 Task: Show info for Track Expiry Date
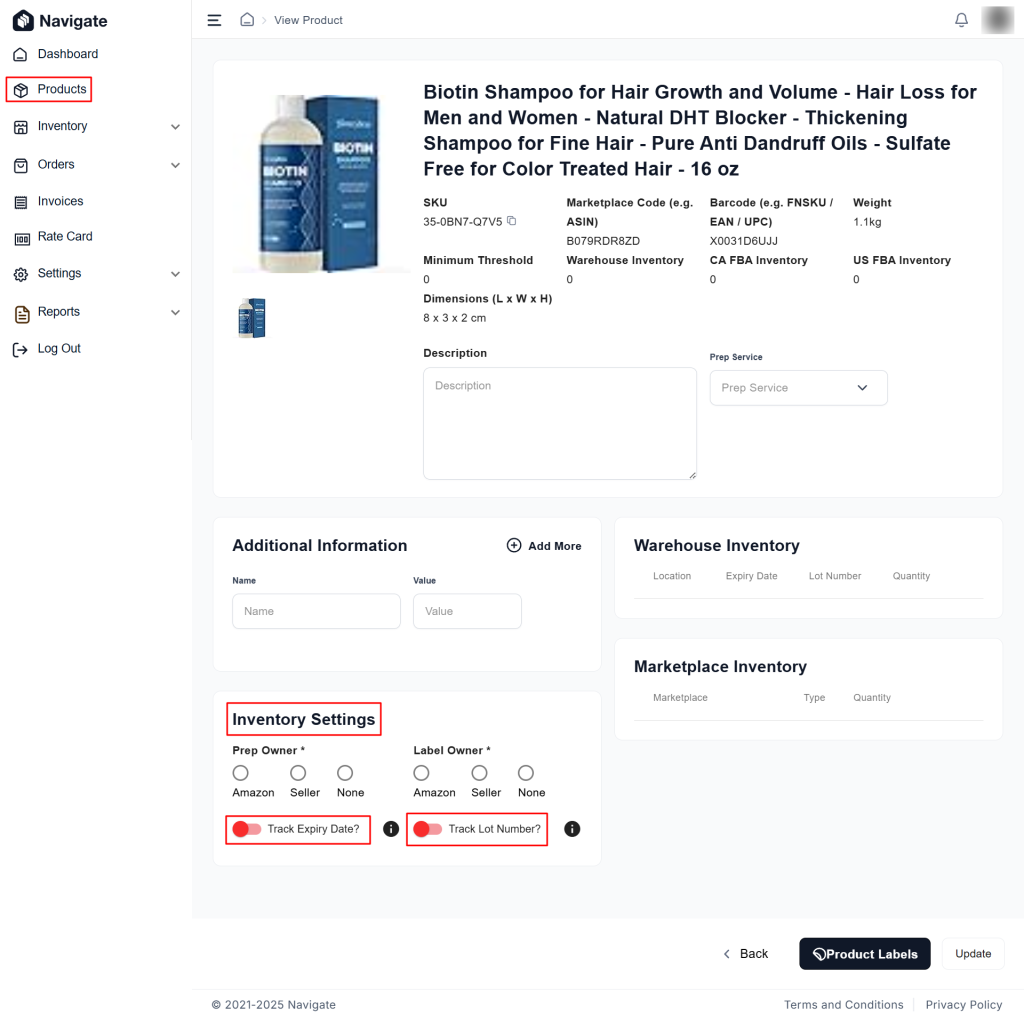tap(391, 829)
